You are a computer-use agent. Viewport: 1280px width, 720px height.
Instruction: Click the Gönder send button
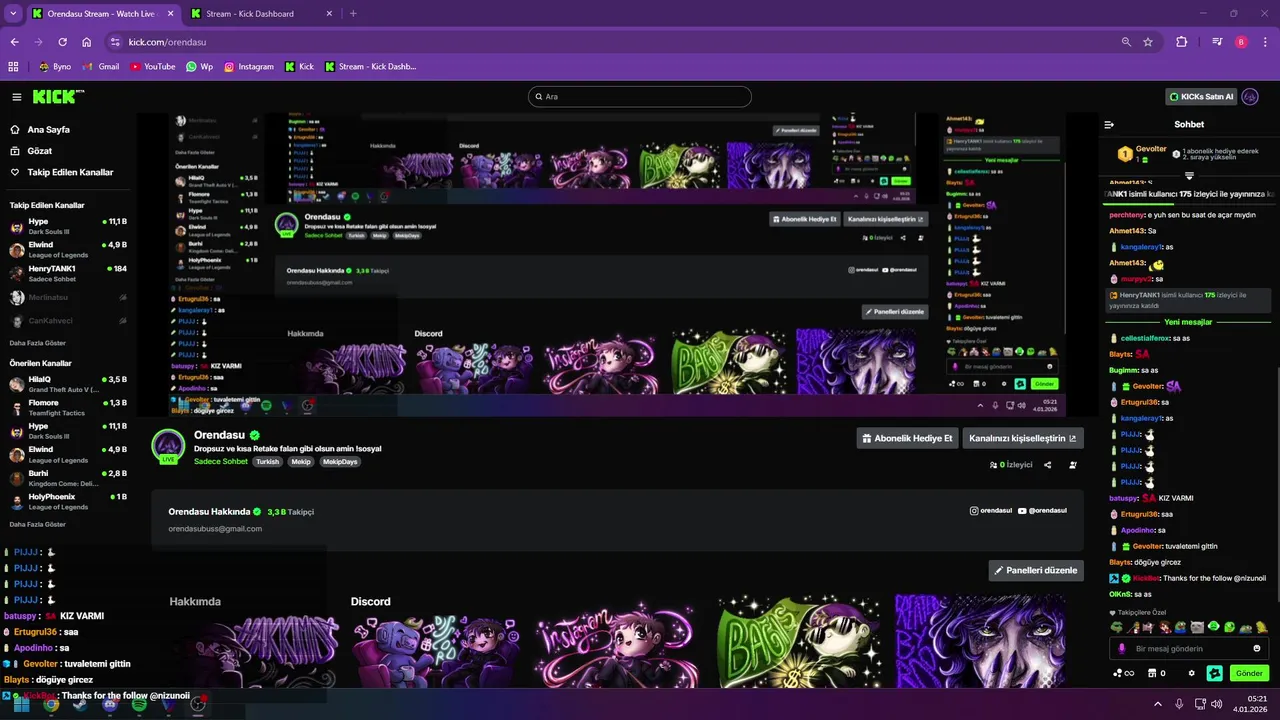pos(1249,673)
